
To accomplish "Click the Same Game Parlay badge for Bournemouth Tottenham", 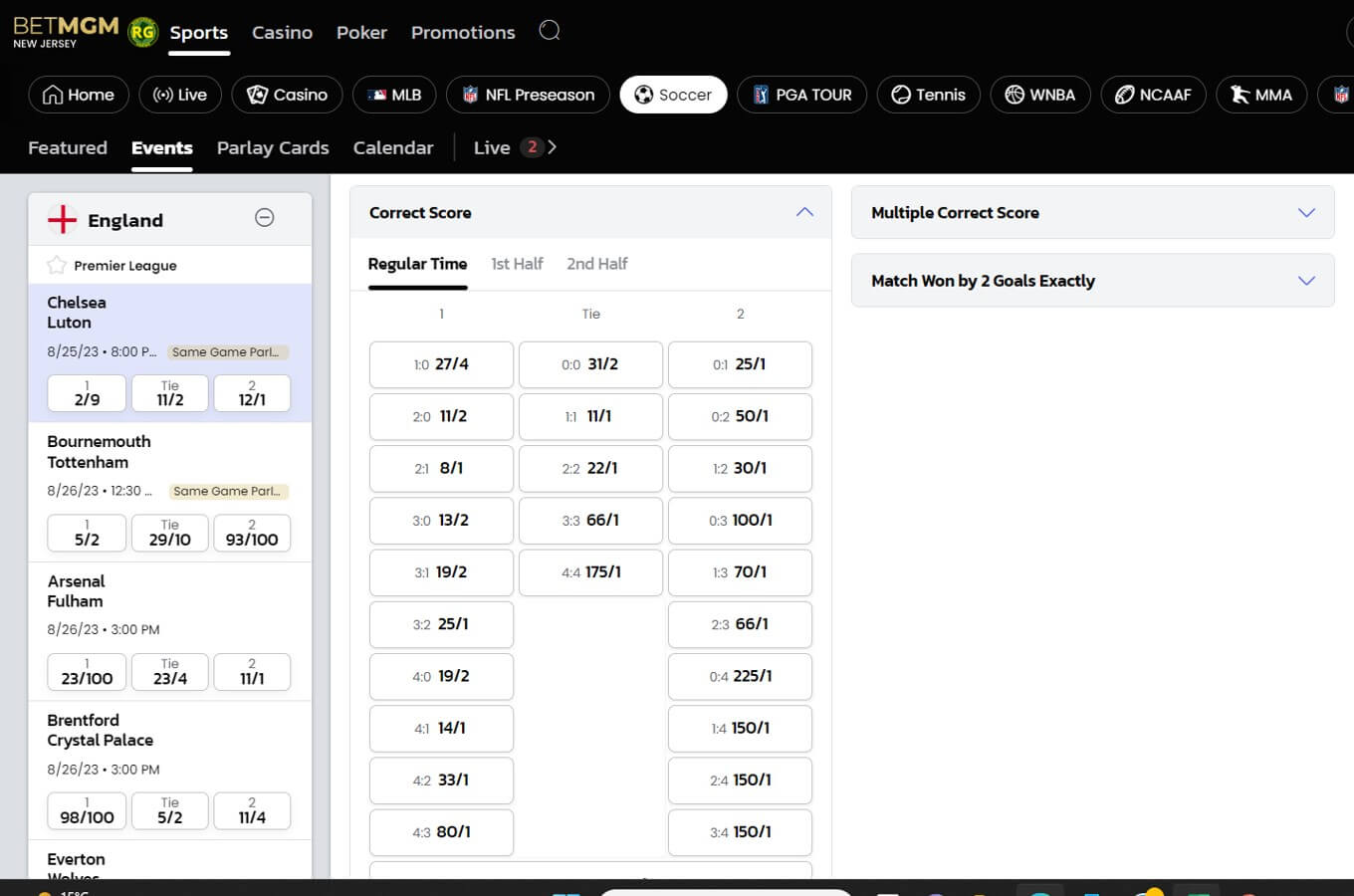I will point(228,491).
